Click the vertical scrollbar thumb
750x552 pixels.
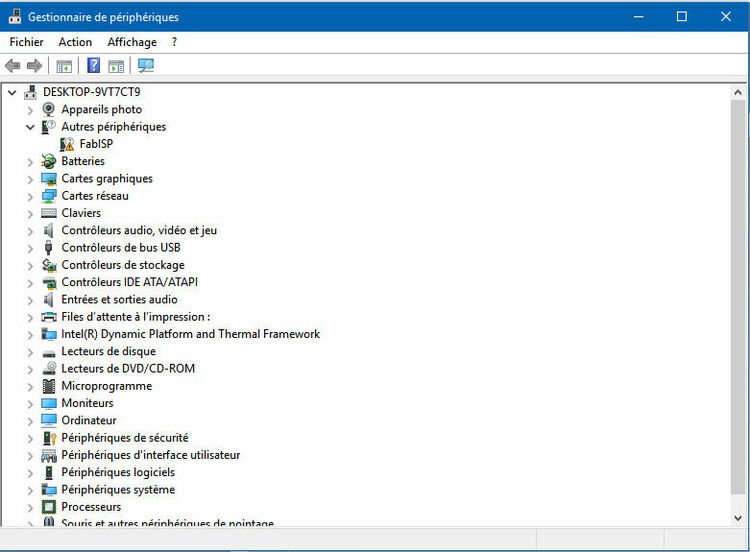coord(738,297)
